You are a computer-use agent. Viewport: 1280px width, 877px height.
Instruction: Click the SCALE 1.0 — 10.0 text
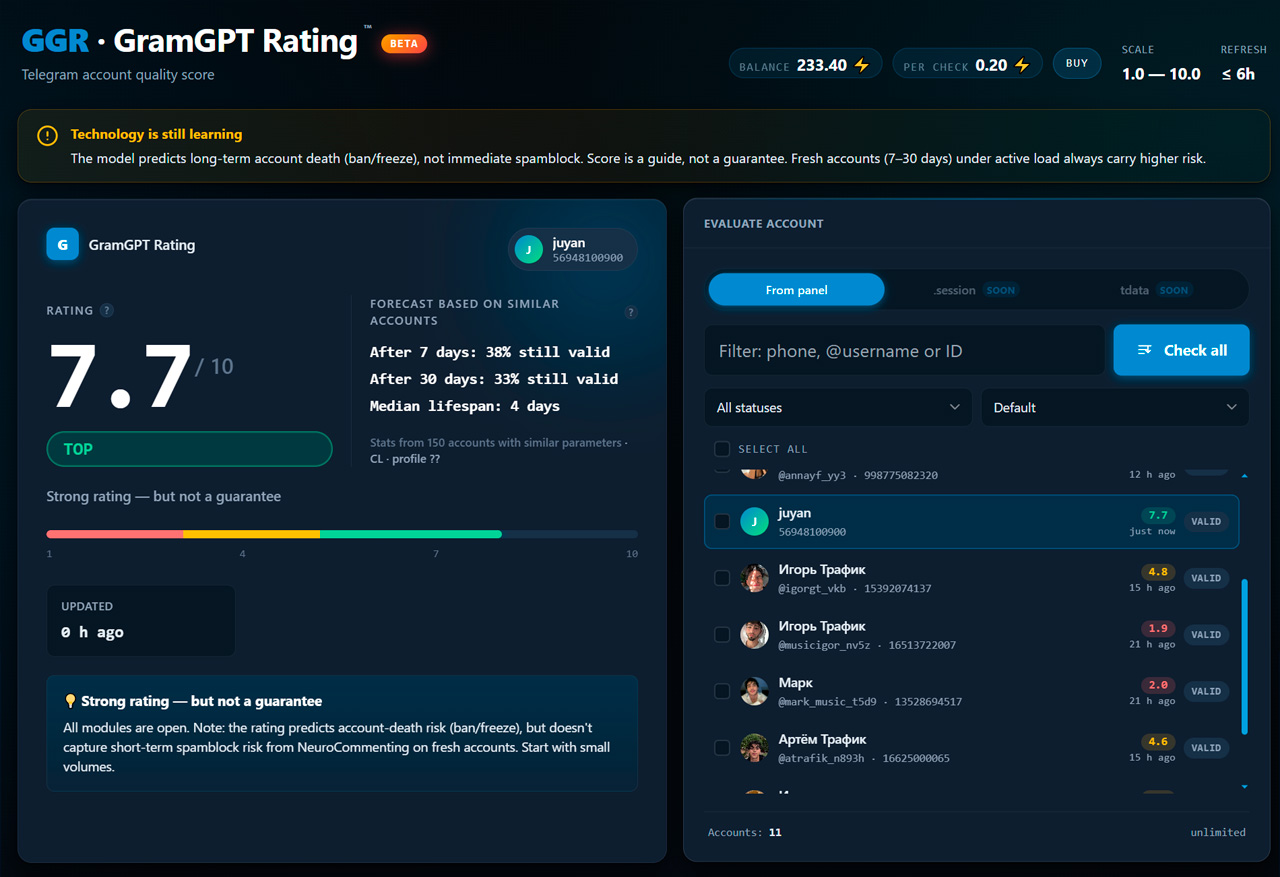1161,63
